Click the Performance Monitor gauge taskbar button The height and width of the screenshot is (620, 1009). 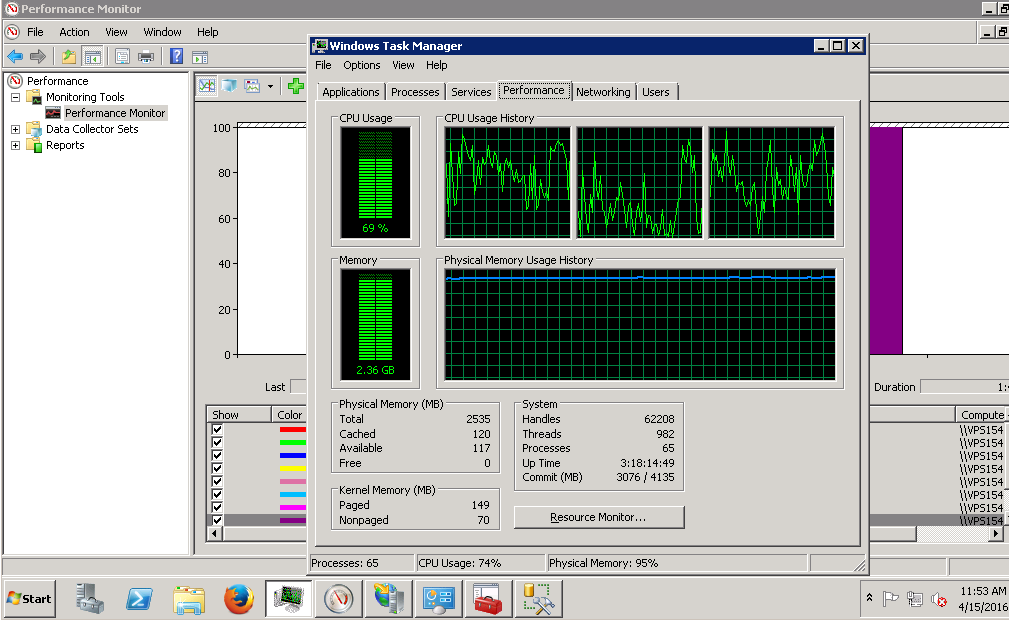[x=338, y=599]
